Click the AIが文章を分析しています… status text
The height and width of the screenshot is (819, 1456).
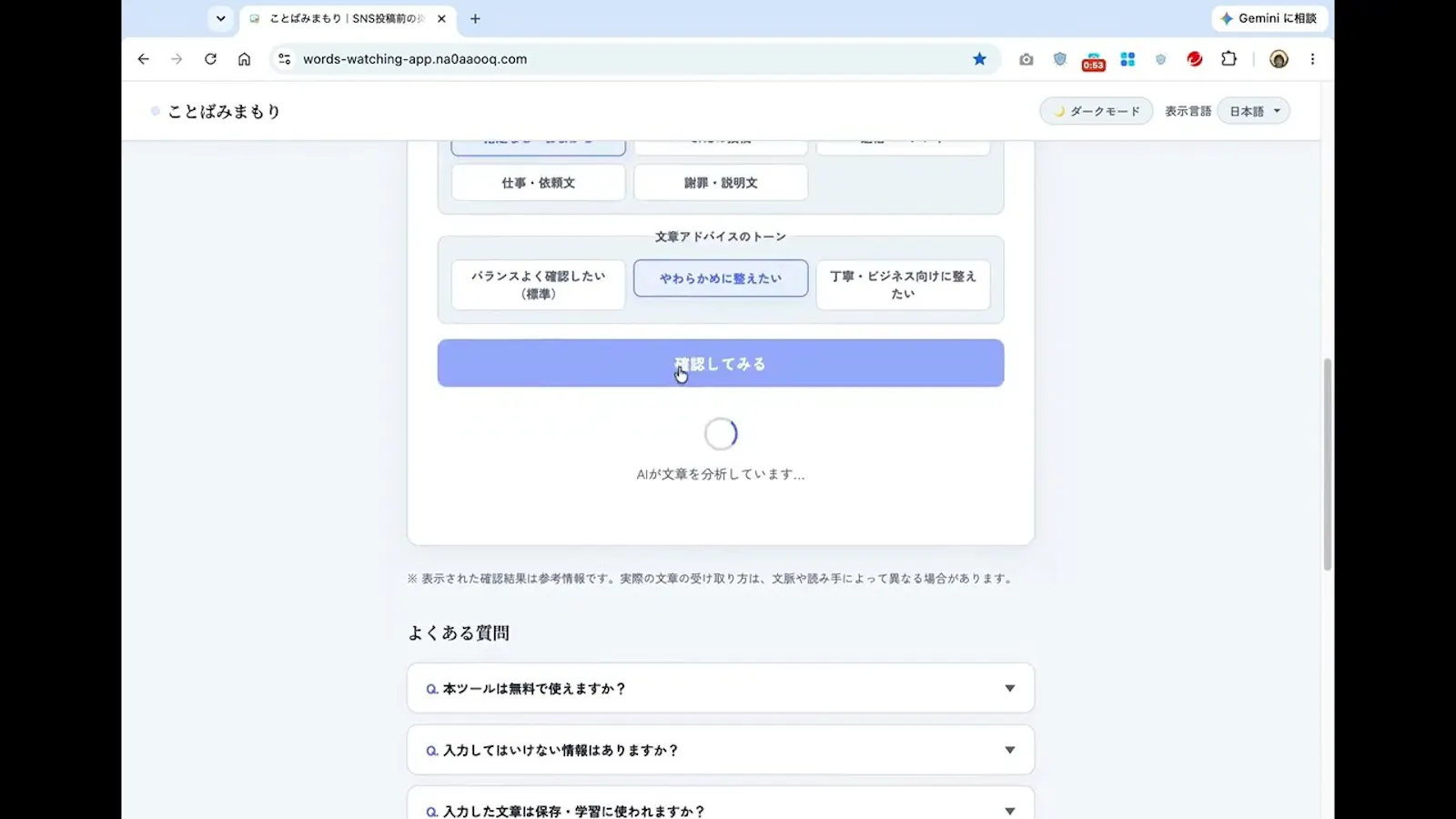pos(721,474)
